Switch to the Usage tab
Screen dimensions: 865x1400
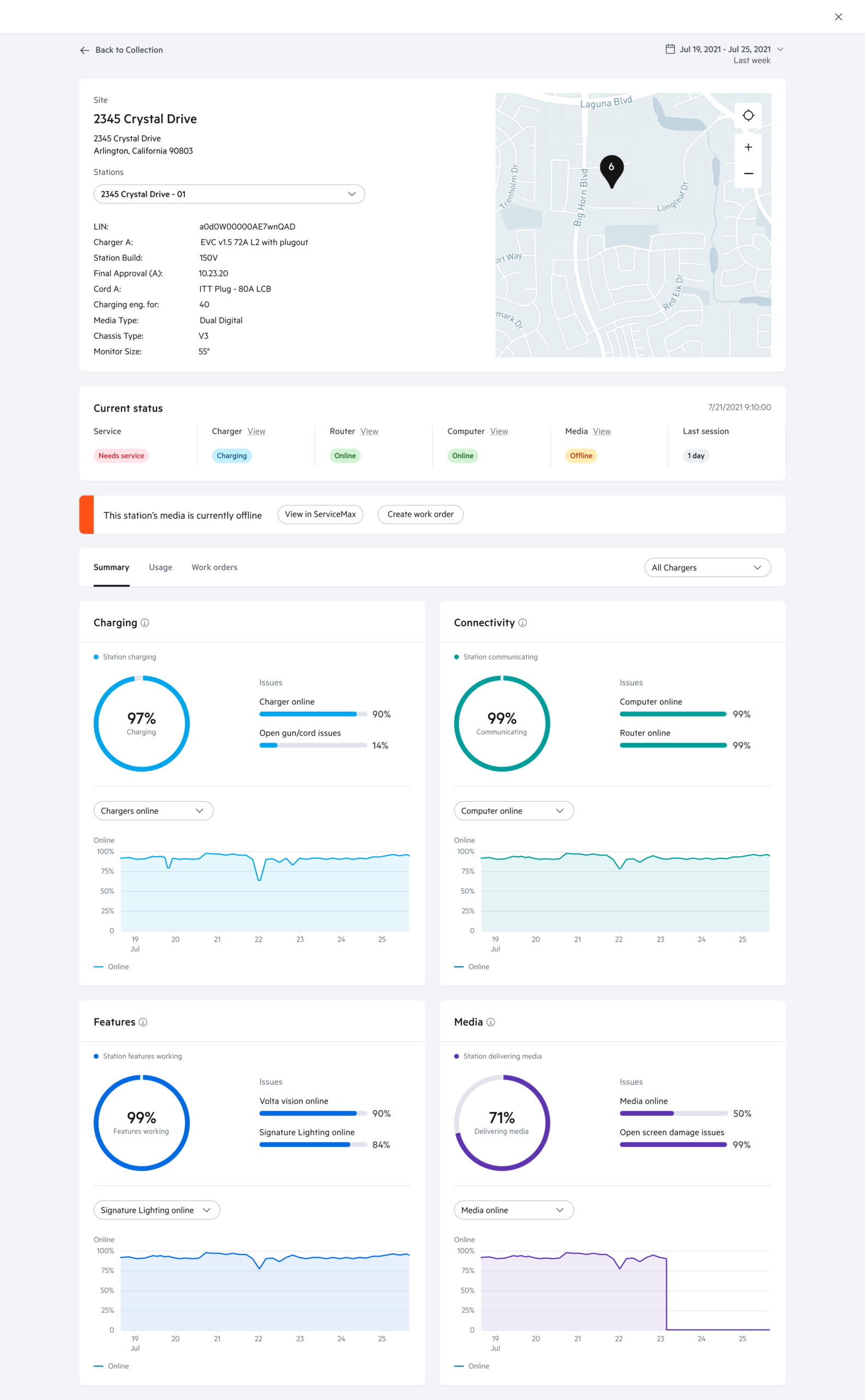161,567
